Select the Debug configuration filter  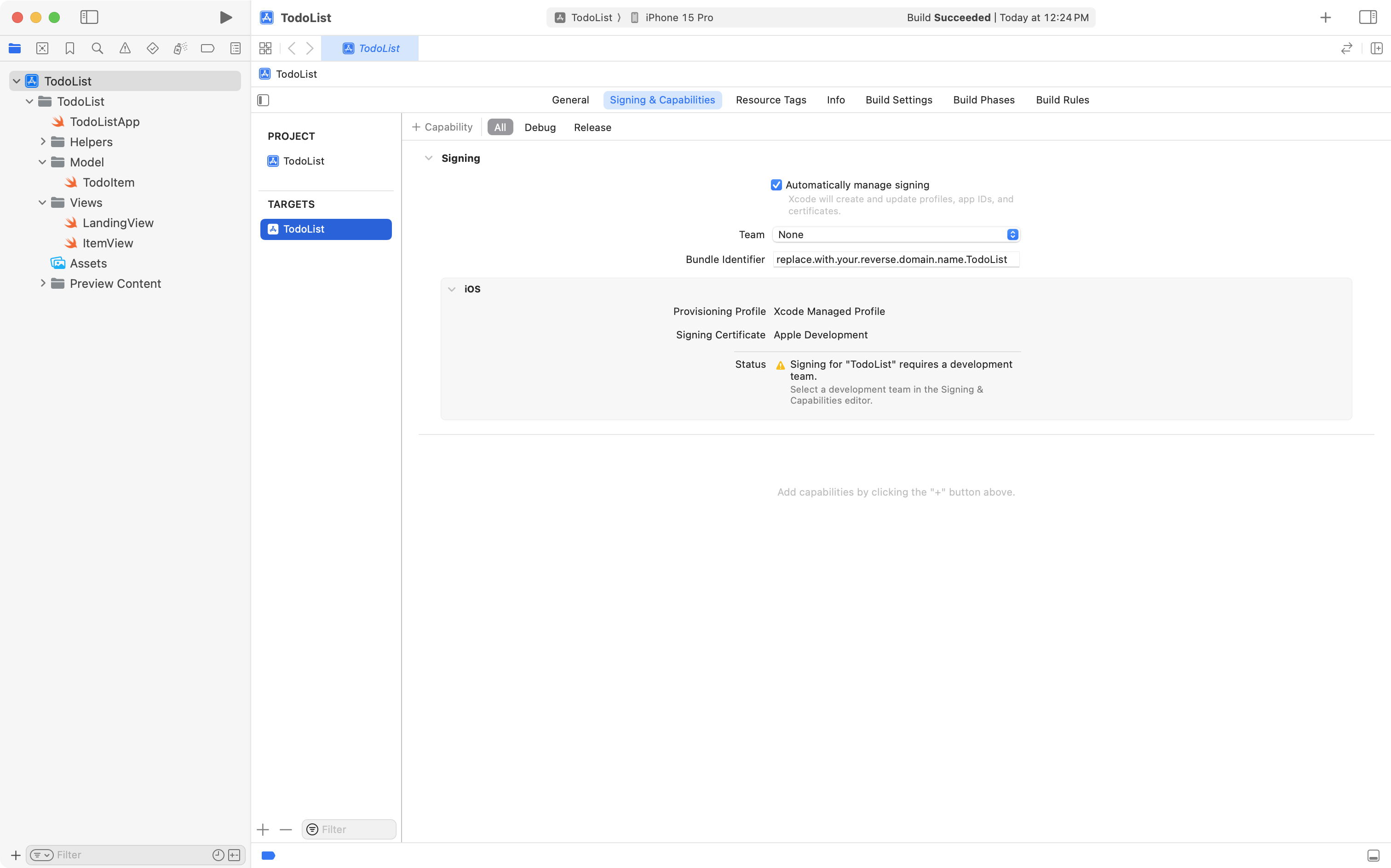pos(540,127)
